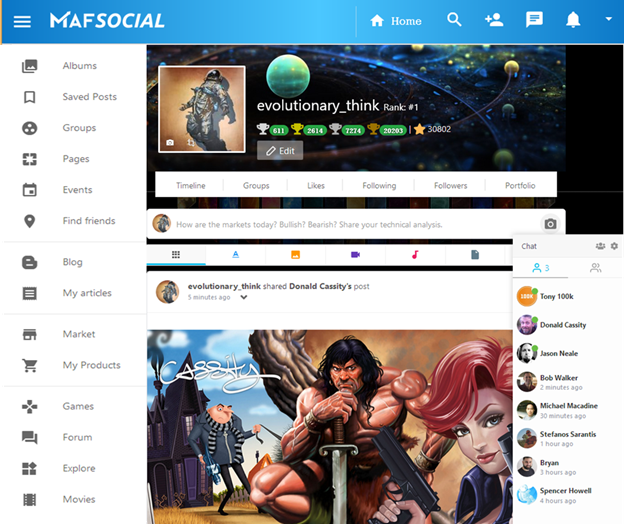Open chat with Spencer Howell
Screen dimensions: 624x524
[x=567, y=495]
